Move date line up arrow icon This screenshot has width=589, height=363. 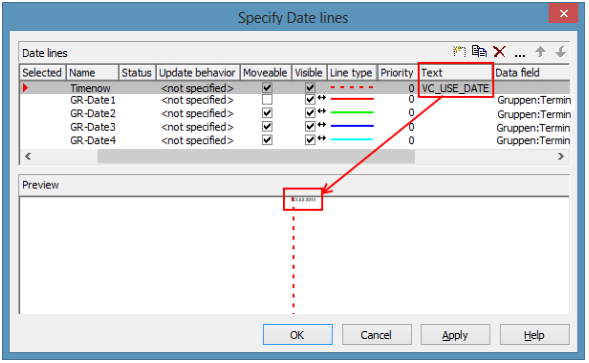pos(541,51)
